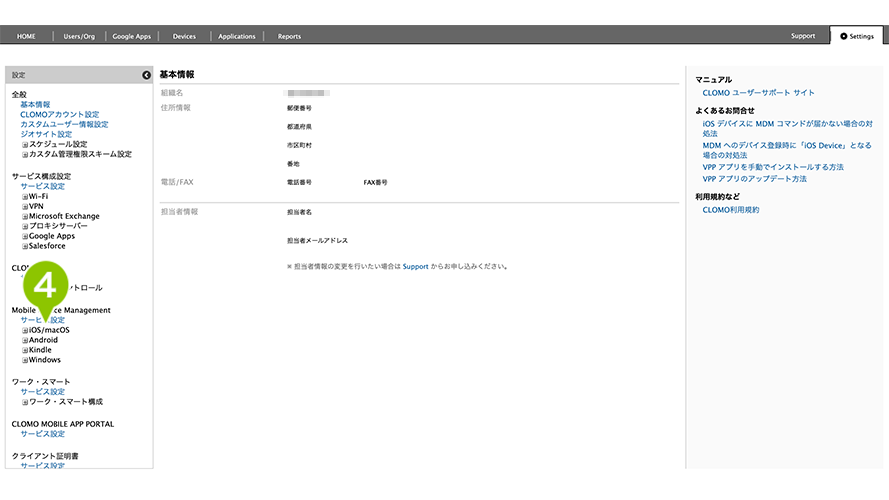Expand Google Apps in the sidebar tree

point(25,236)
